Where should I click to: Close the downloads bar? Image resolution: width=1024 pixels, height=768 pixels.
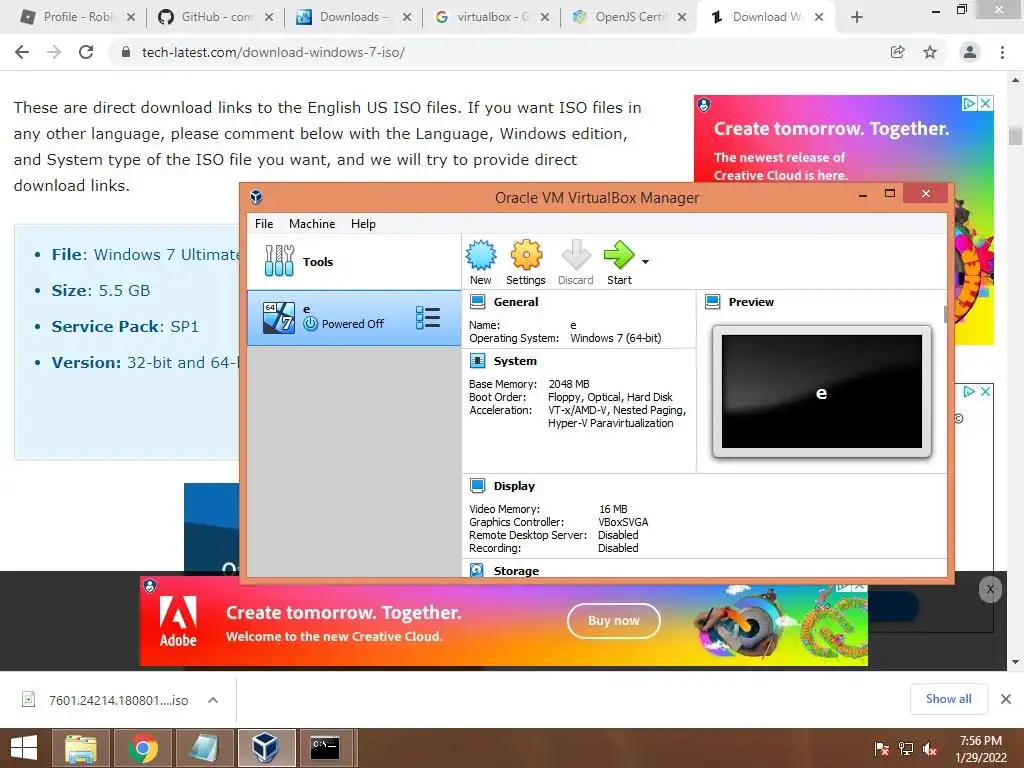coord(1006,699)
